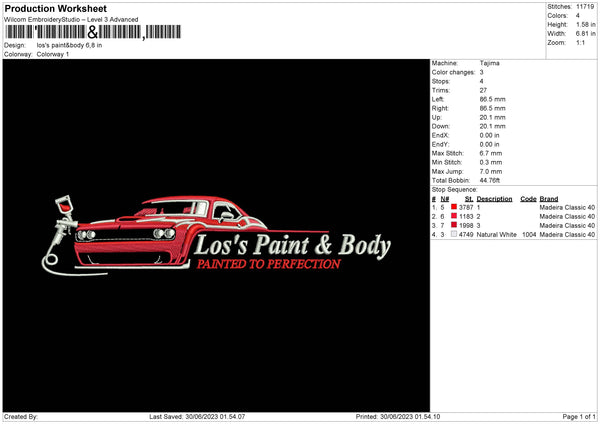
Task: Click the Wilcom EmbroideryStudio Level 3 Advanced text
Action: [x=71, y=20]
